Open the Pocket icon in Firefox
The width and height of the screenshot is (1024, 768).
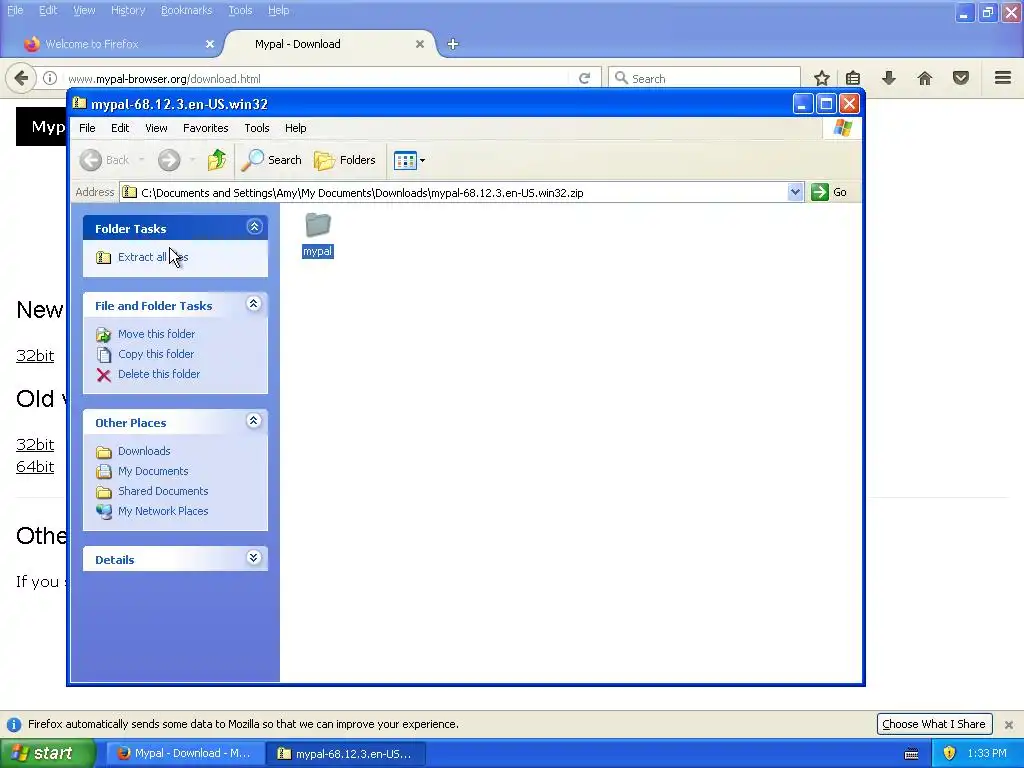961,78
